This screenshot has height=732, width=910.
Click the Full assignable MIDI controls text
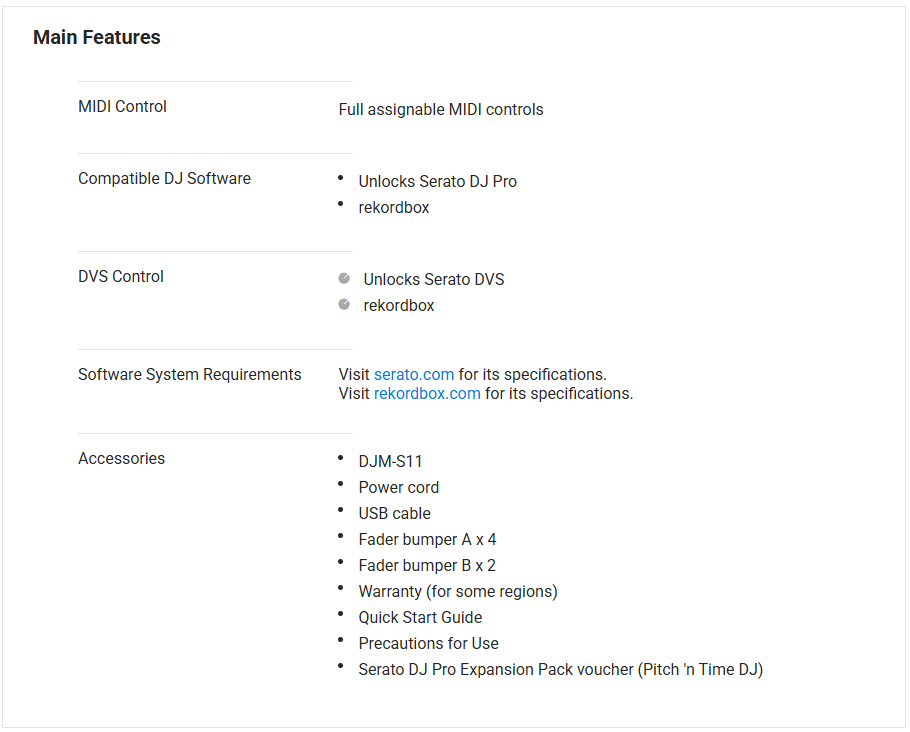point(441,110)
